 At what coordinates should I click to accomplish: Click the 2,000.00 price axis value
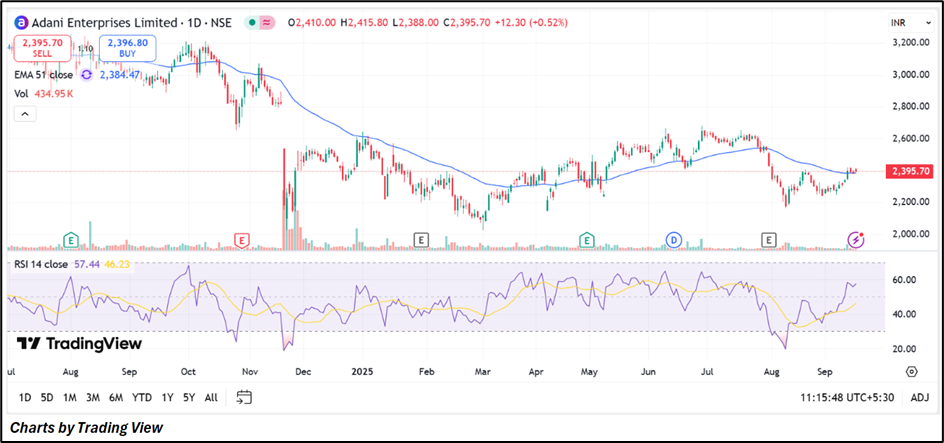[x=909, y=234]
